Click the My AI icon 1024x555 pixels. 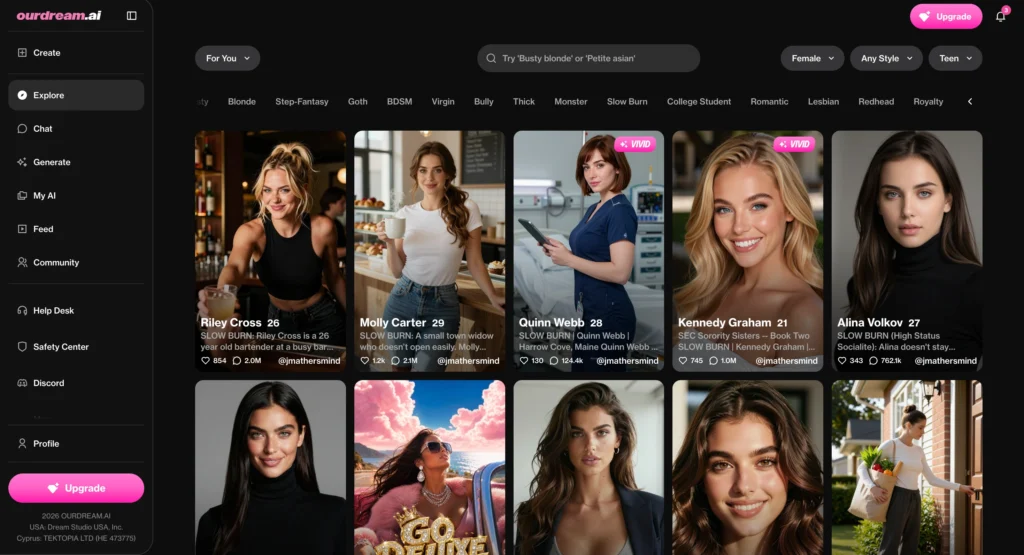[22, 195]
